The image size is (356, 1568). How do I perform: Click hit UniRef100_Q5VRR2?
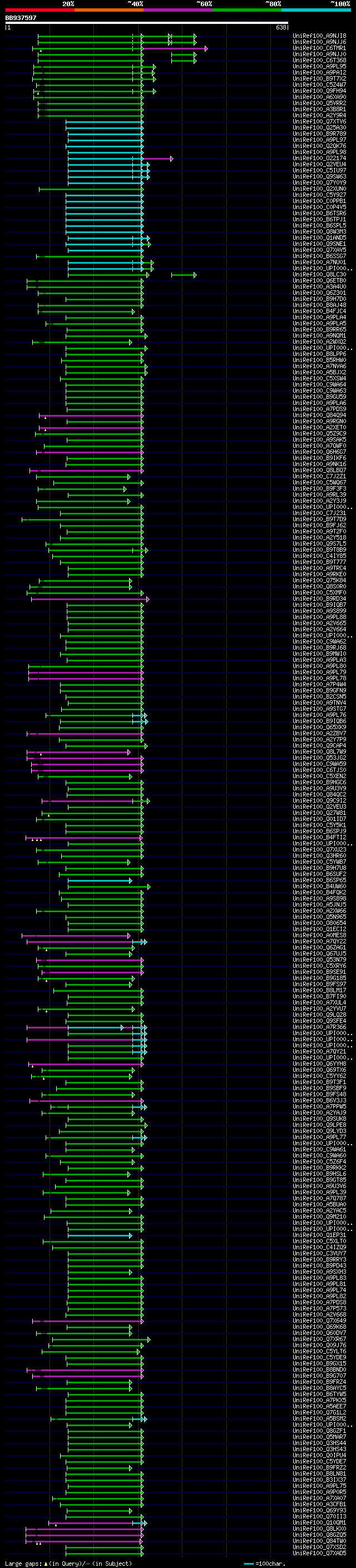pos(319,103)
